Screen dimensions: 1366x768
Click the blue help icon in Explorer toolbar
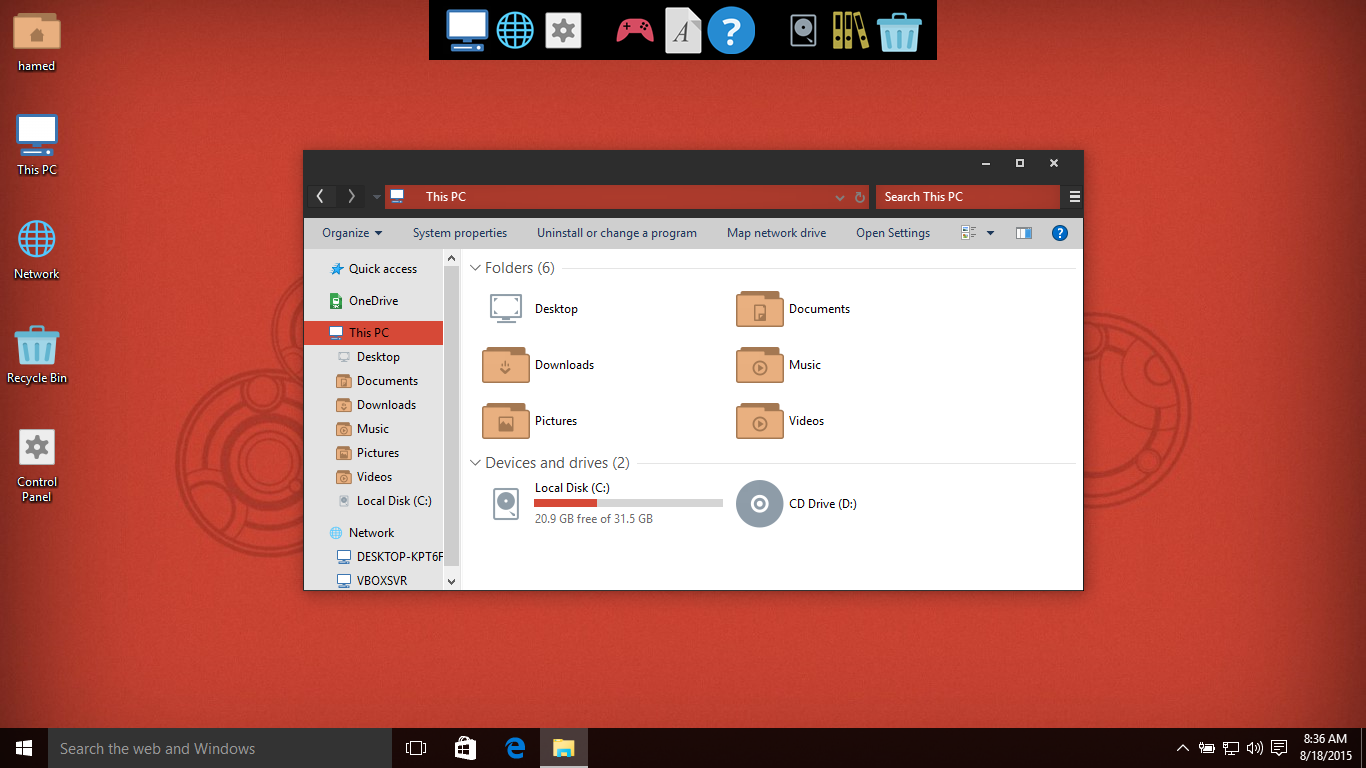[x=1060, y=233]
